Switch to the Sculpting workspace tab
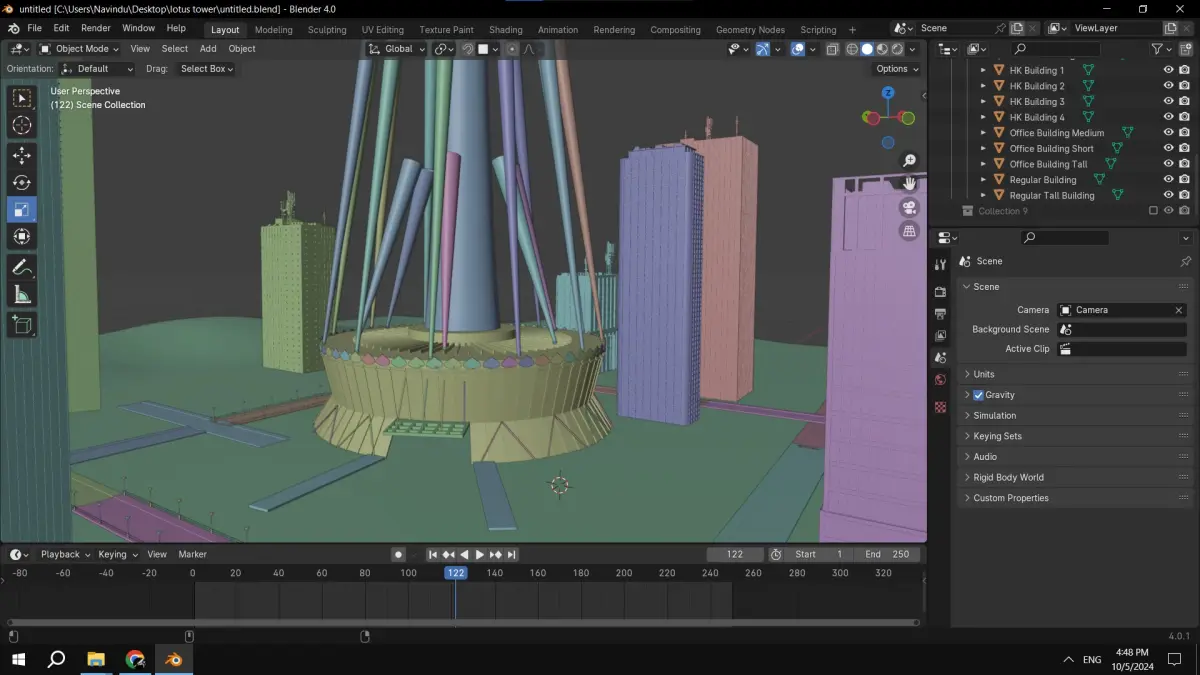This screenshot has width=1200, height=675. point(327,30)
